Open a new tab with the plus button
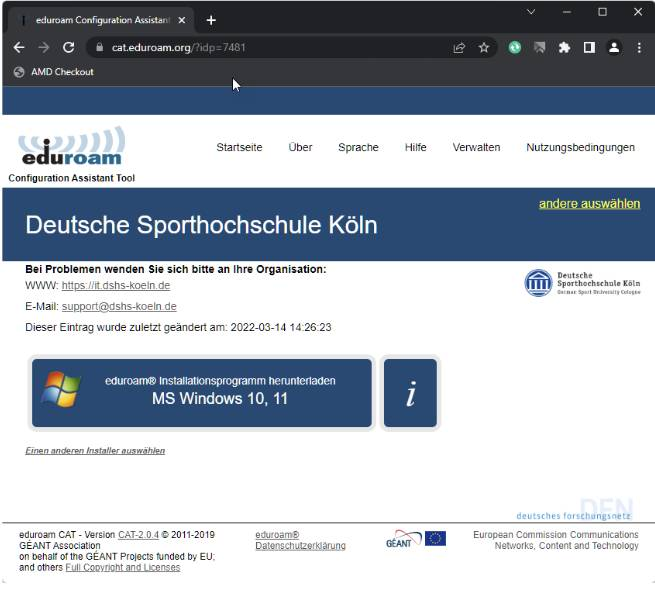This screenshot has width=655, height=591. pyautogui.click(x=211, y=20)
